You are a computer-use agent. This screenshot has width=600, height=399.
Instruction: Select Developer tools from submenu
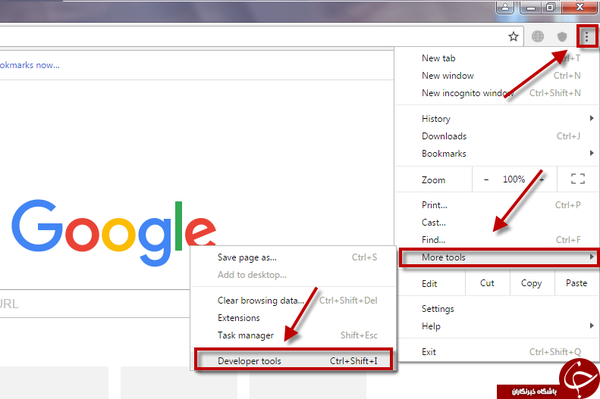pyautogui.click(x=293, y=361)
